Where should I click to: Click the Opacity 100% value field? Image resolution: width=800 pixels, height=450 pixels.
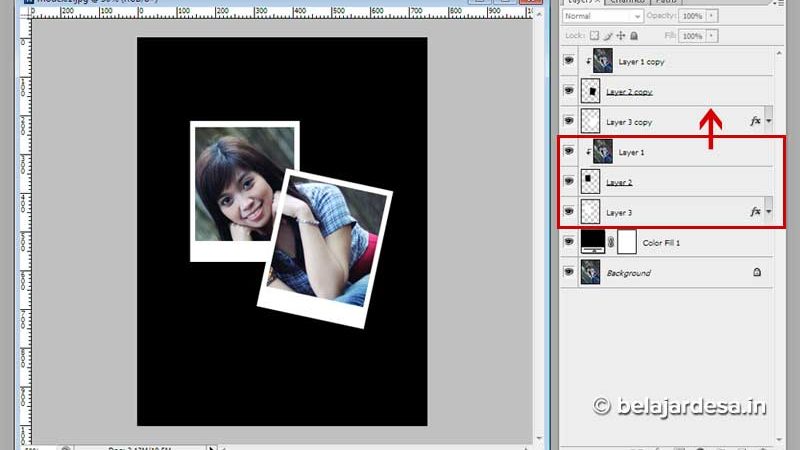click(692, 16)
